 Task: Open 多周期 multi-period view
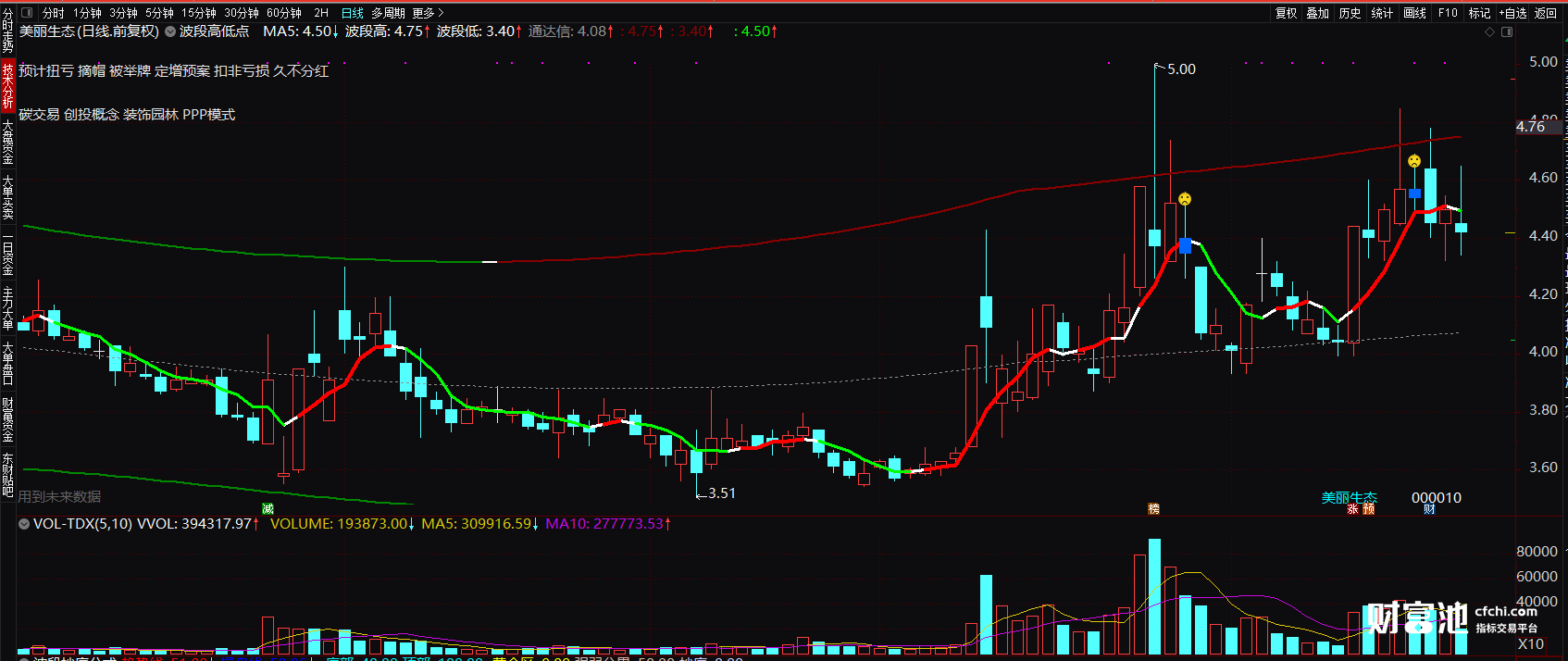tap(388, 13)
